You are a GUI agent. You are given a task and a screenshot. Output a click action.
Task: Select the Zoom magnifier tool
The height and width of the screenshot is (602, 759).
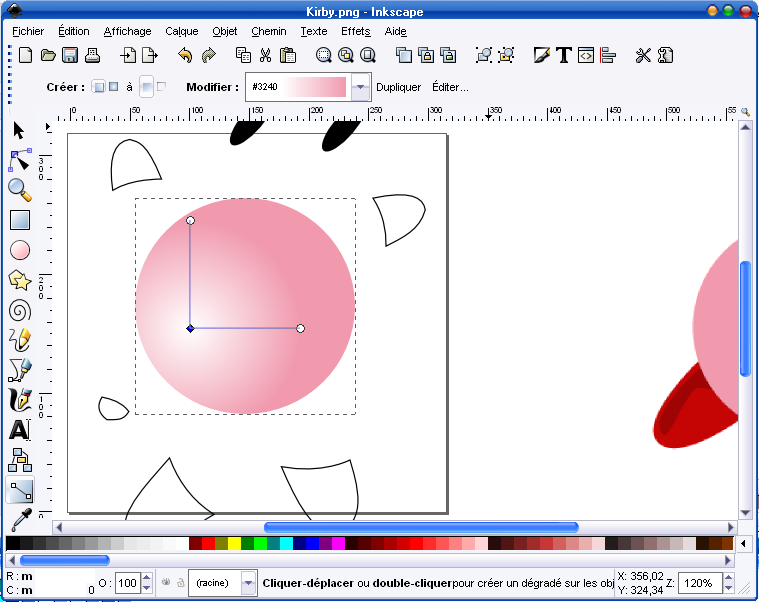pos(20,190)
